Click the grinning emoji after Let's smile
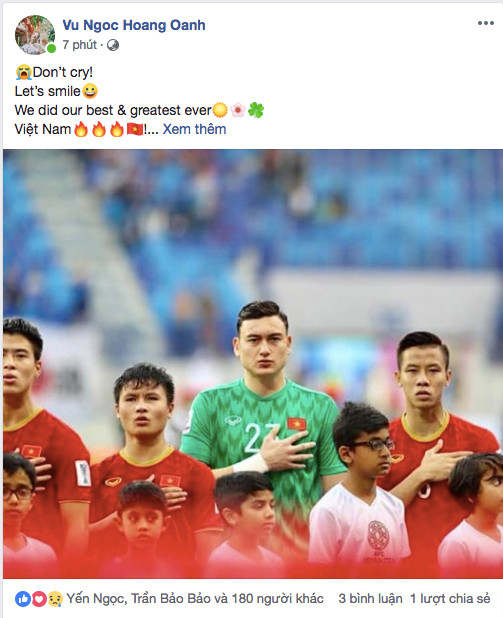This screenshot has width=503, height=618. (x=90, y=91)
